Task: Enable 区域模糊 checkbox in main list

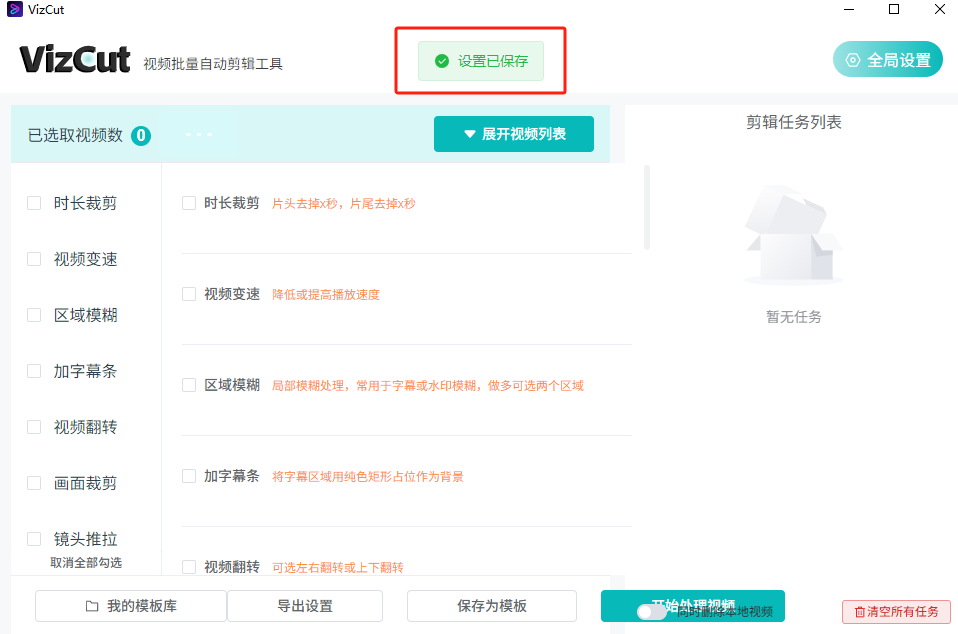Action: click(189, 385)
